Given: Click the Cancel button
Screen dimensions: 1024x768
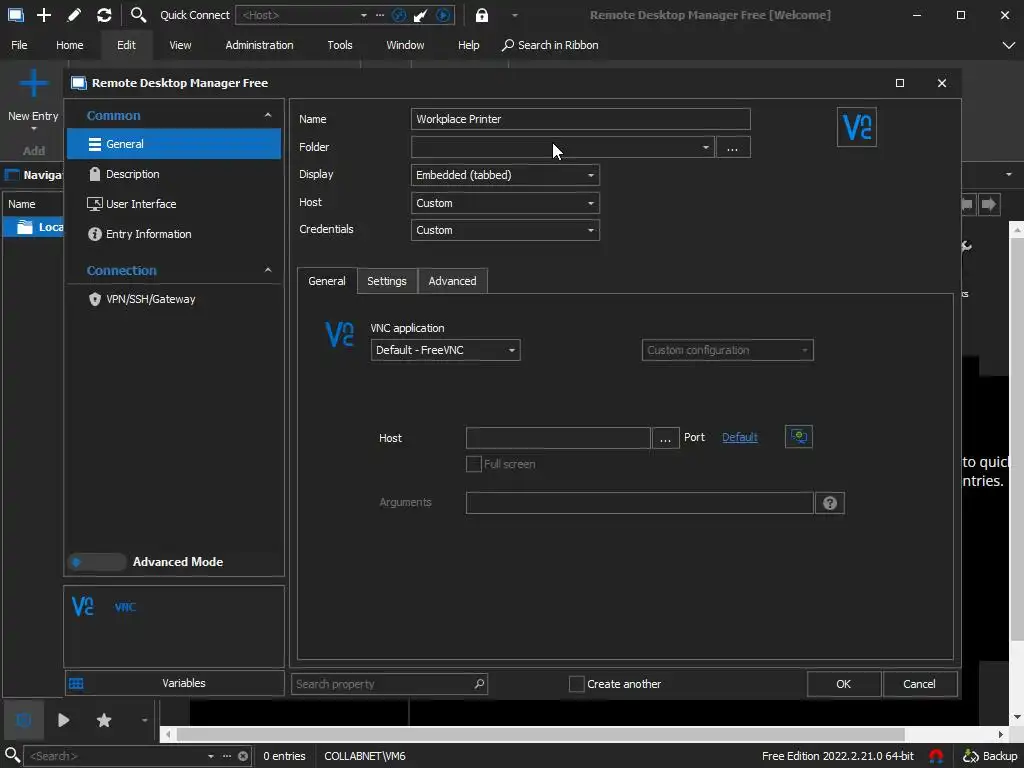Looking at the screenshot, I should coord(919,684).
